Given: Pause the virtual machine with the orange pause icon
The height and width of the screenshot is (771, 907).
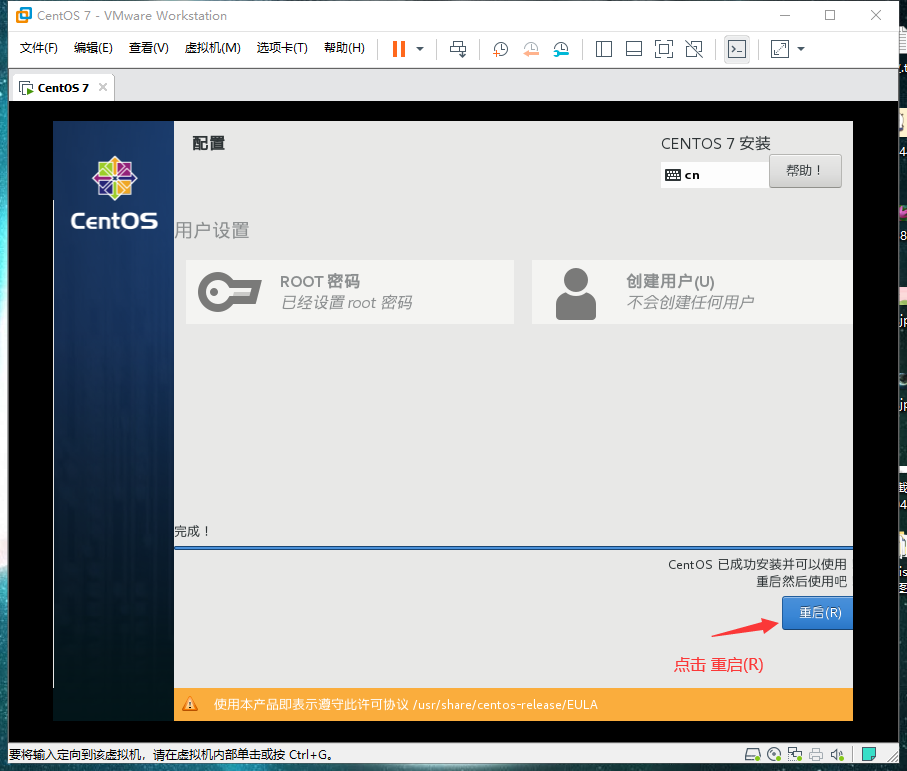Looking at the screenshot, I should pos(399,49).
